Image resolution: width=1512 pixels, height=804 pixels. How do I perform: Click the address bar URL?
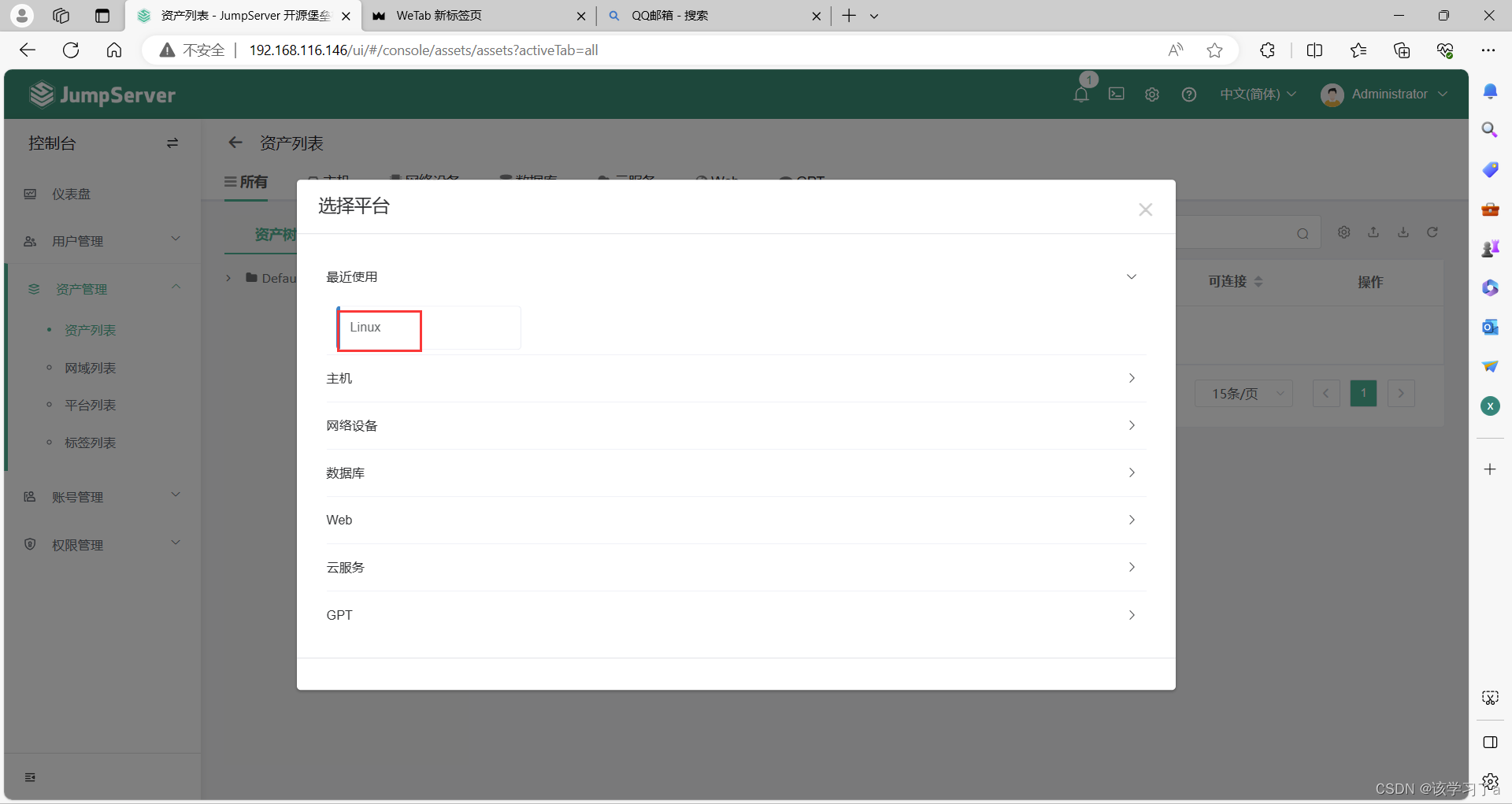424,50
